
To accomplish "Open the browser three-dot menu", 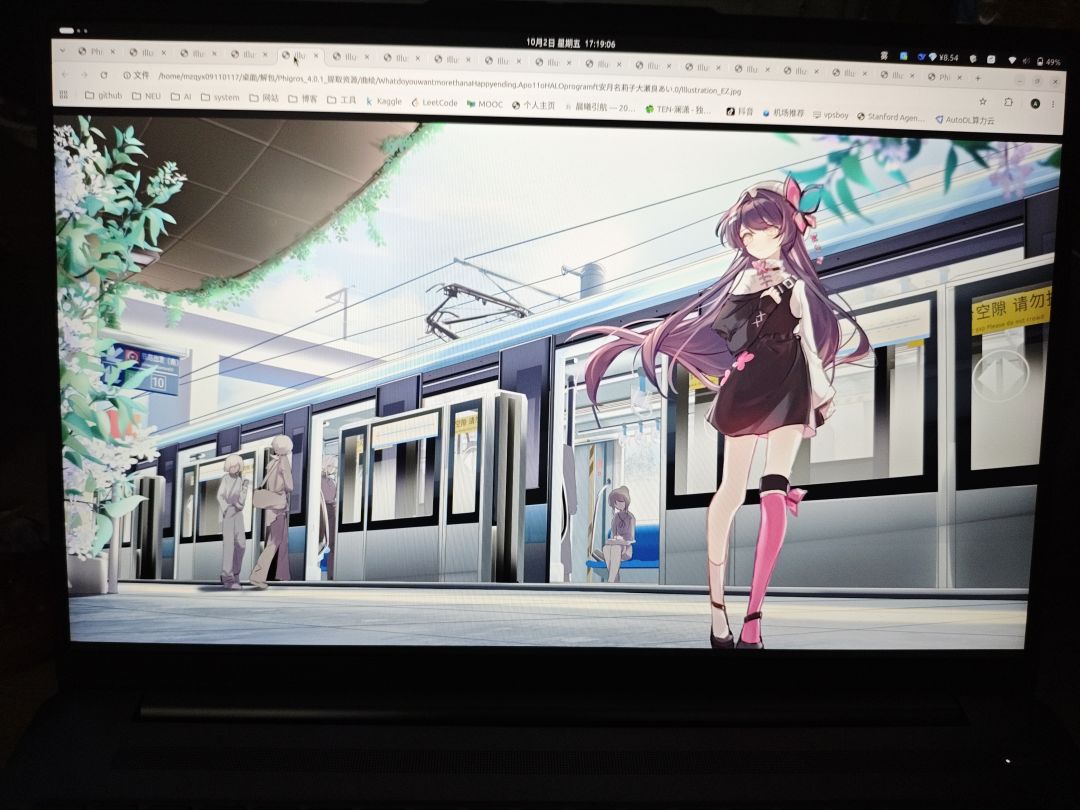I will pyautogui.click(x=1053, y=104).
